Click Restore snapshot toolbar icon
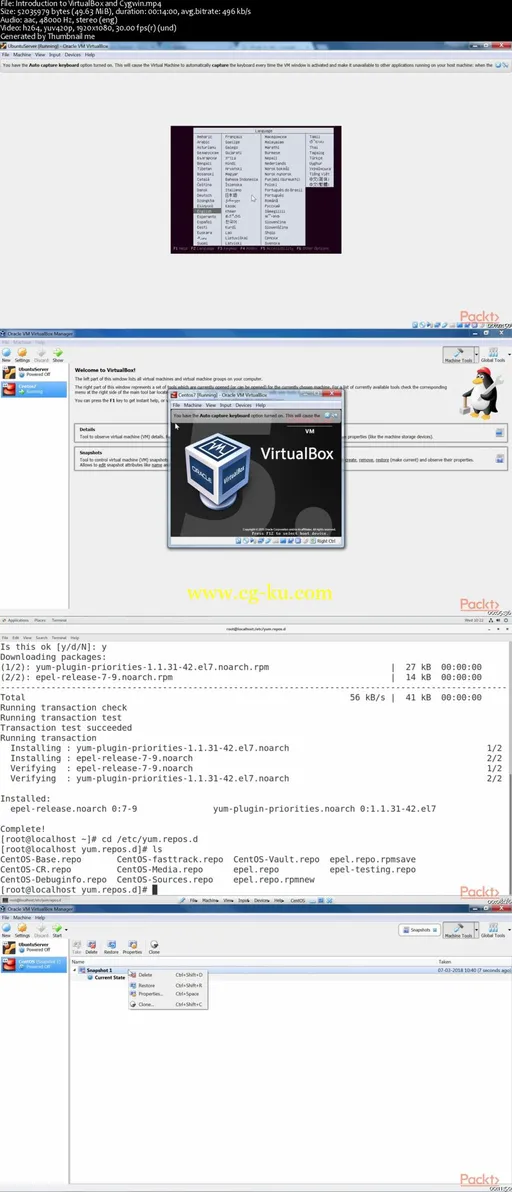This screenshot has height=1192, width=512. [x=111, y=946]
